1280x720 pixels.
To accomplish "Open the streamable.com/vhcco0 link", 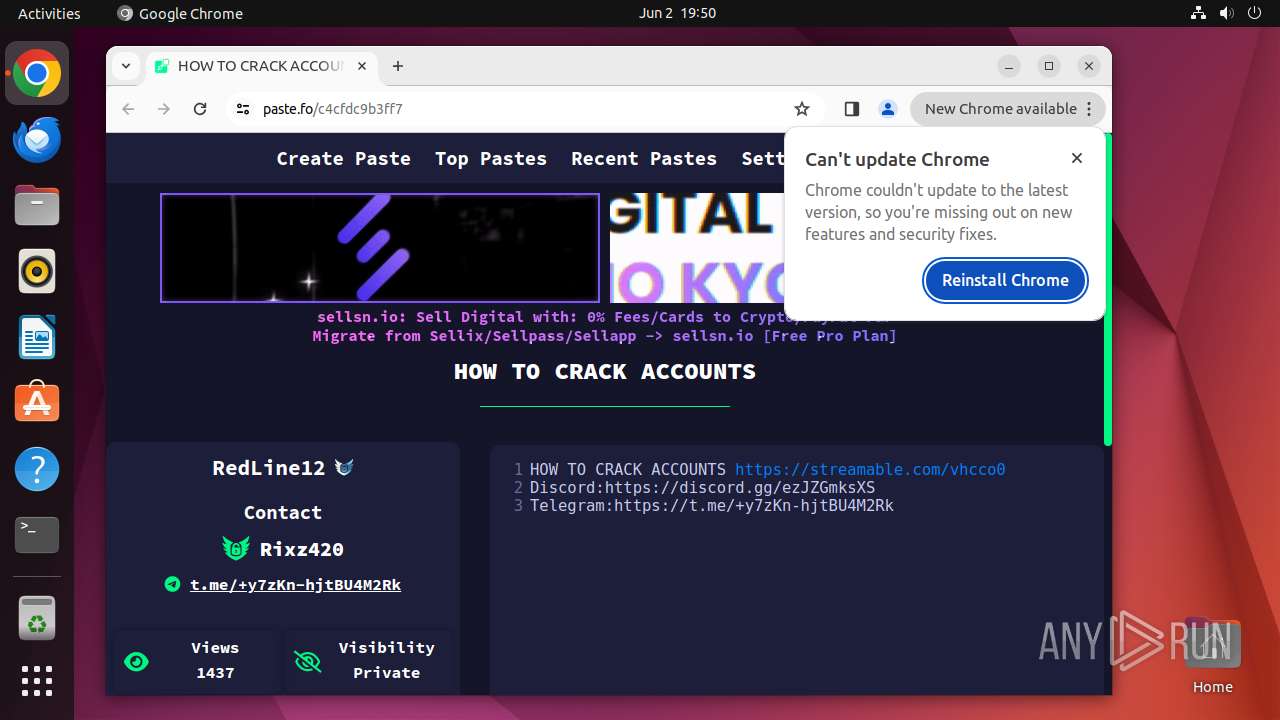I will [870, 469].
